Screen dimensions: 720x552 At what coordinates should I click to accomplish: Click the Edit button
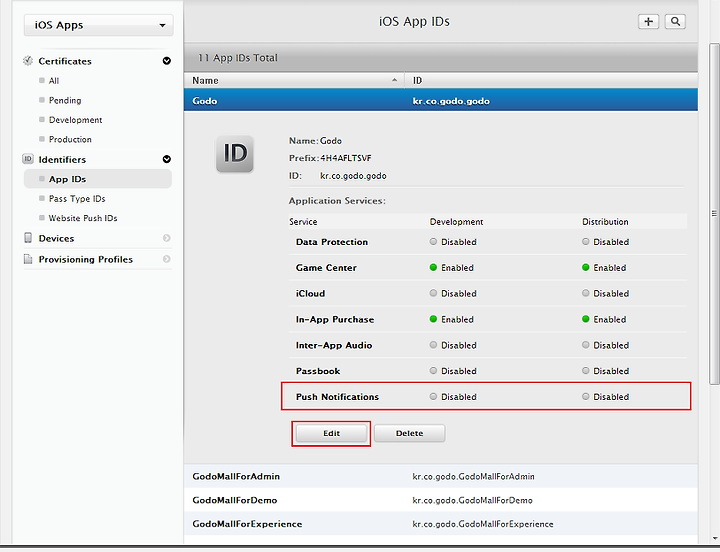coord(331,433)
